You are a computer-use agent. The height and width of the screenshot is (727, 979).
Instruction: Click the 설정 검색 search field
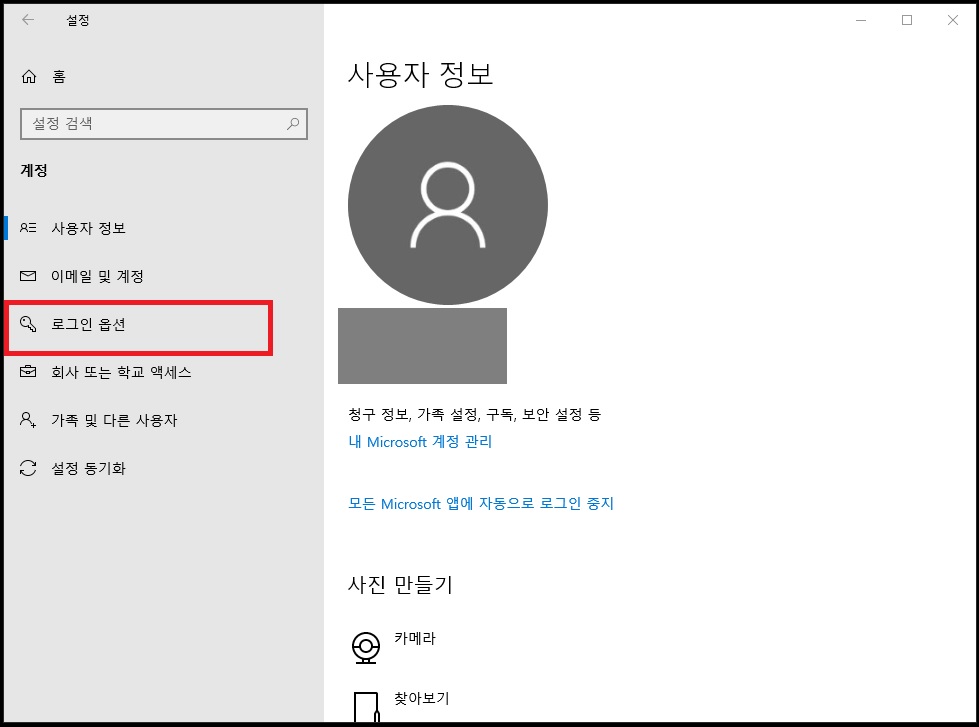click(x=164, y=124)
